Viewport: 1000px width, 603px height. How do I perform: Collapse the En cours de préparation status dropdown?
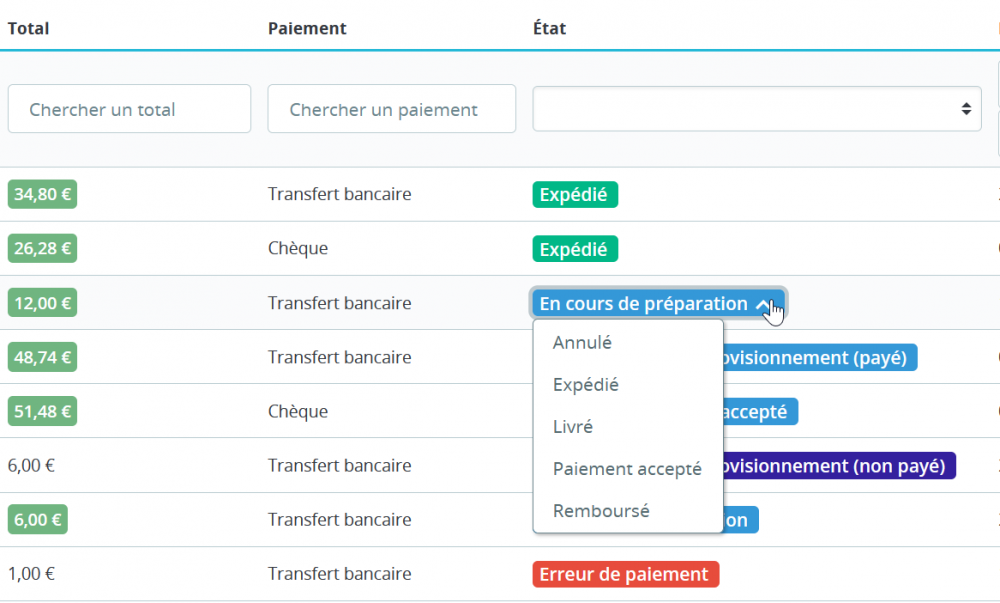coord(658,304)
